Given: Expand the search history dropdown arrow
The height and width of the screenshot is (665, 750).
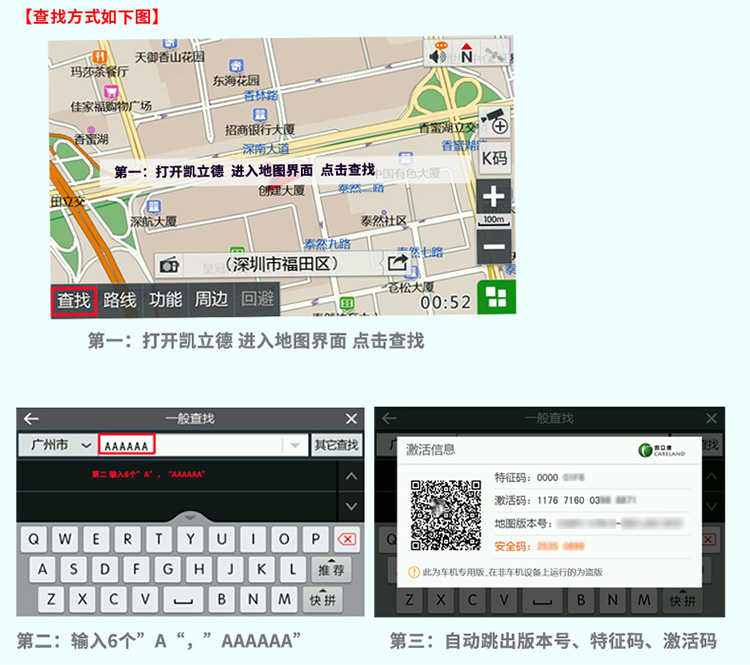Looking at the screenshot, I should [295, 445].
